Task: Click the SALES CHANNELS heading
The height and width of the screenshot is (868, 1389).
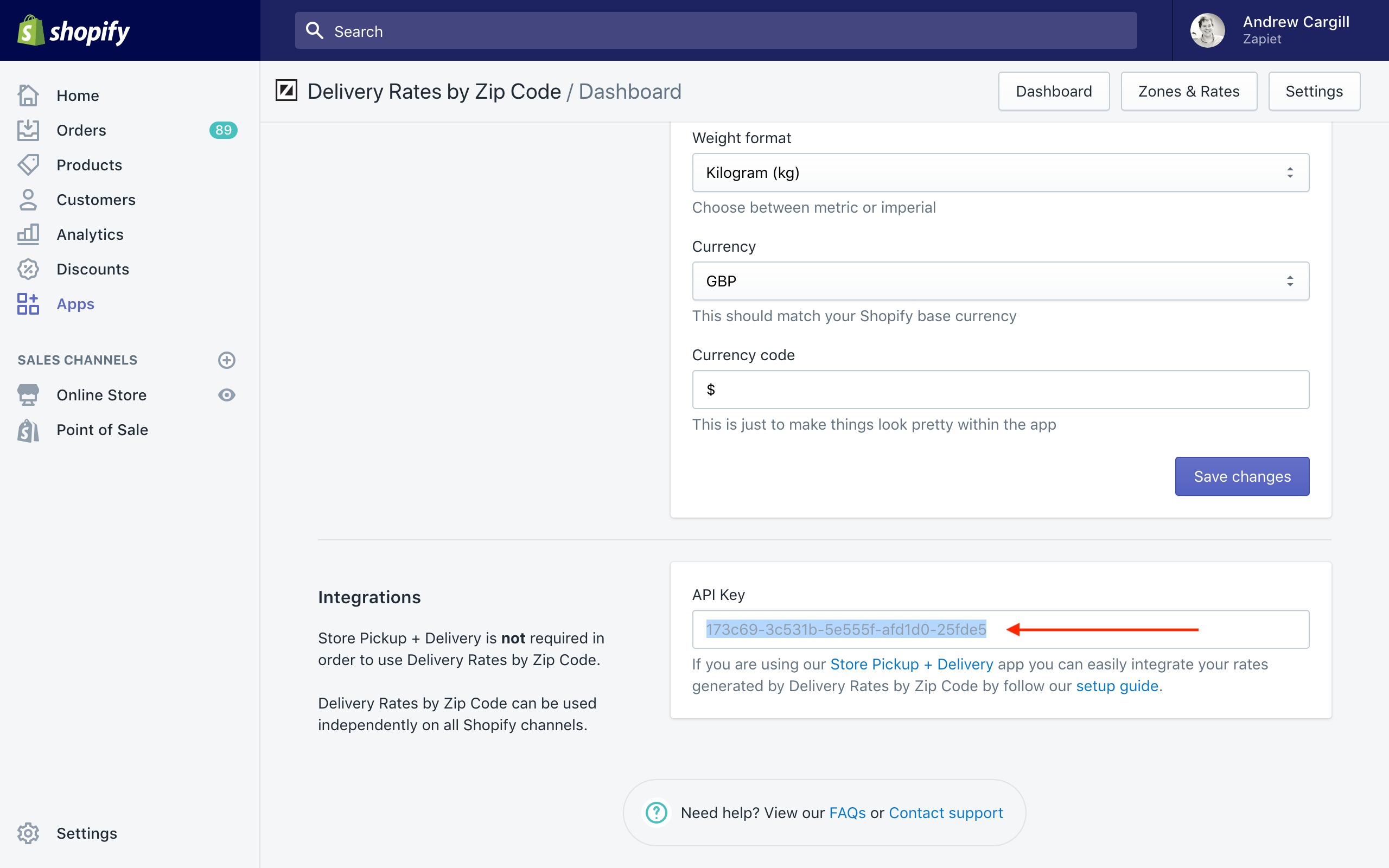Action: [x=78, y=360]
